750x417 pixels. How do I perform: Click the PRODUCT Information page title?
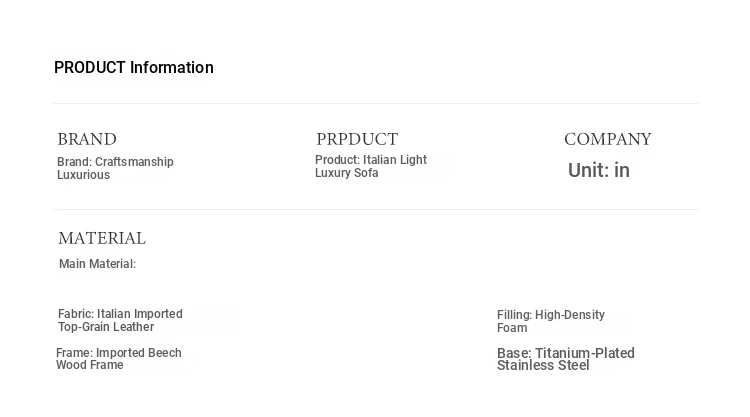(x=133, y=68)
